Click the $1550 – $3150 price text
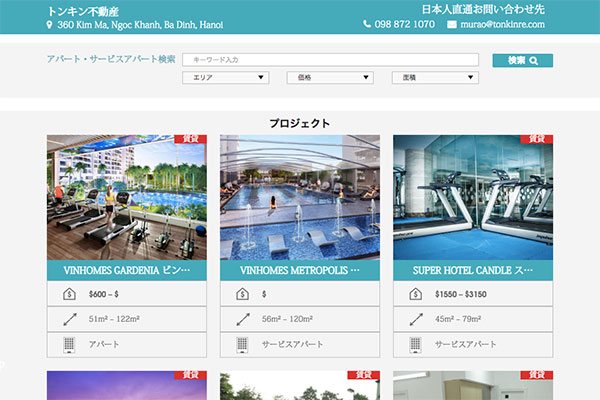This screenshot has width=600, height=400. pyautogui.click(x=461, y=294)
